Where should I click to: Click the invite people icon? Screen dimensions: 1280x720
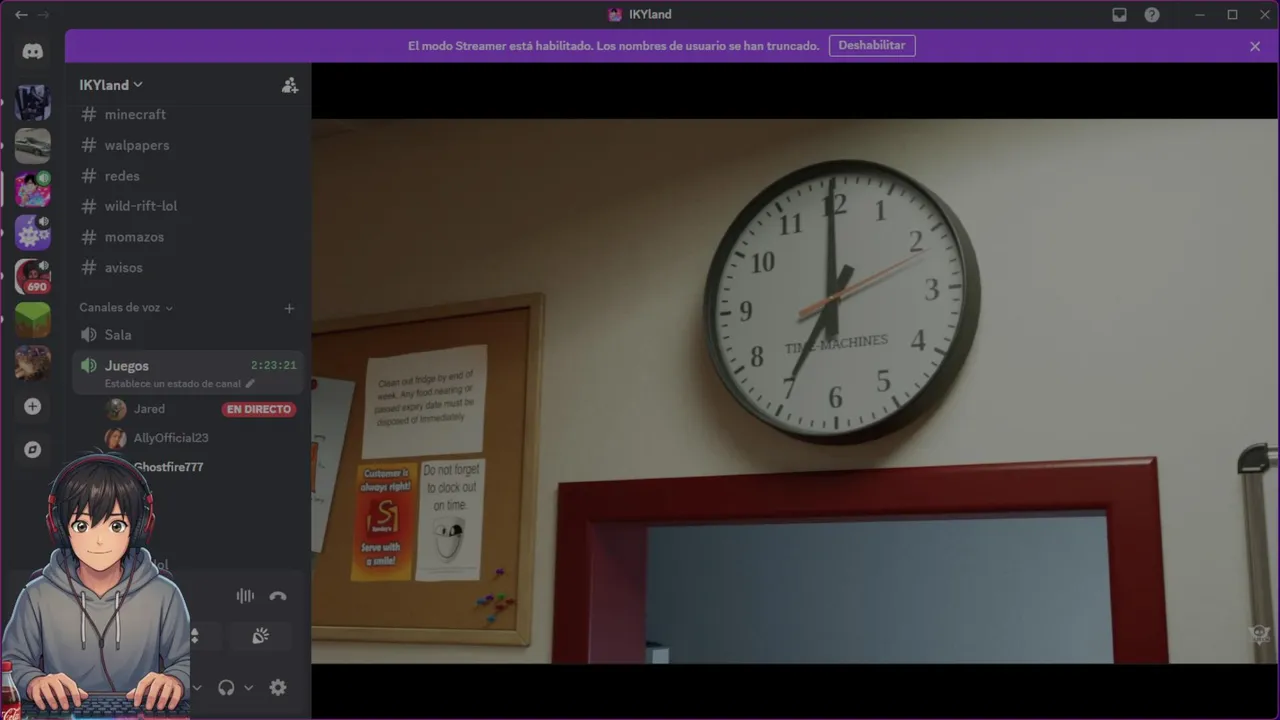[x=289, y=85]
